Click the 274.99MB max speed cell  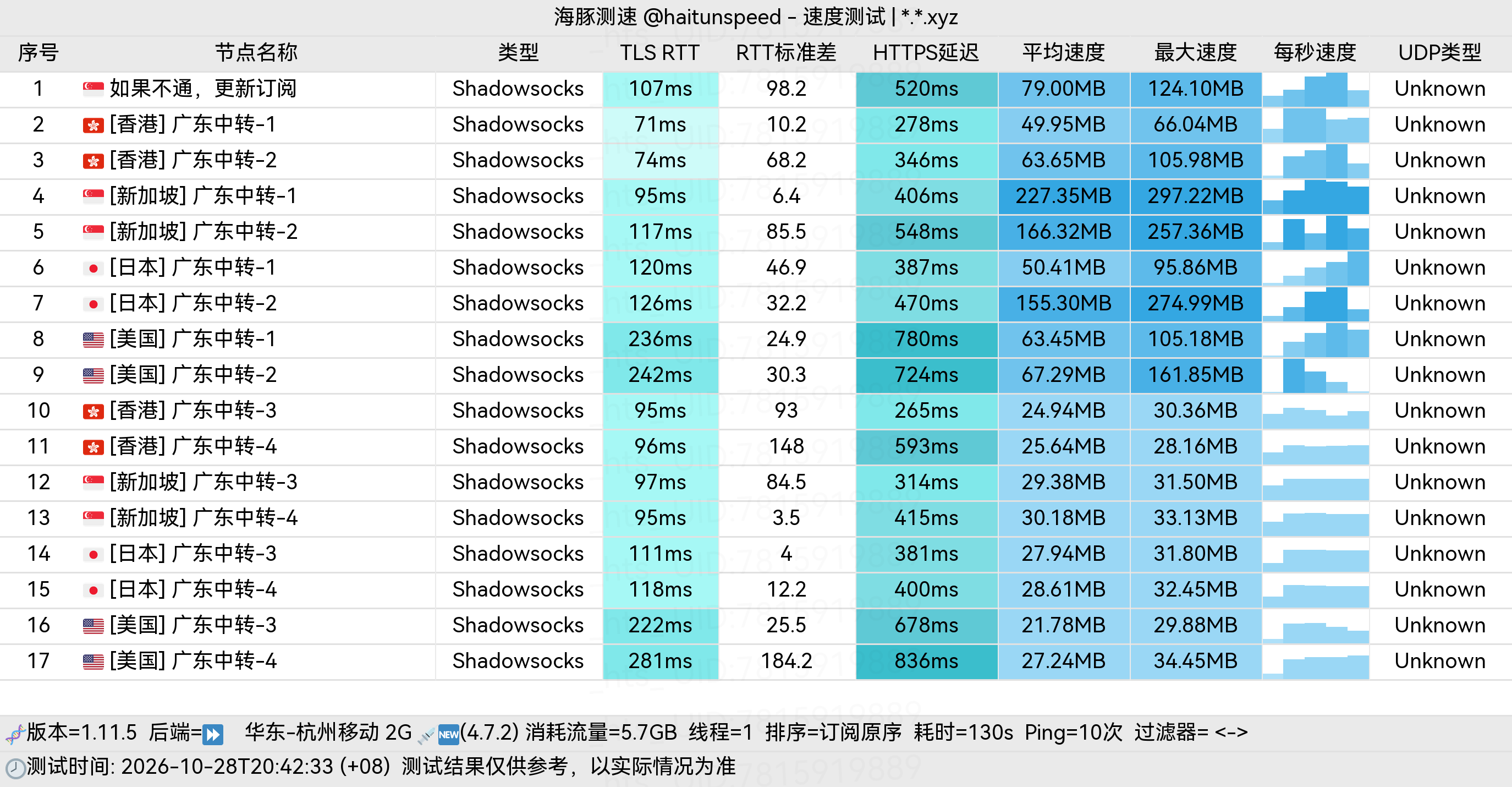[1196, 304]
